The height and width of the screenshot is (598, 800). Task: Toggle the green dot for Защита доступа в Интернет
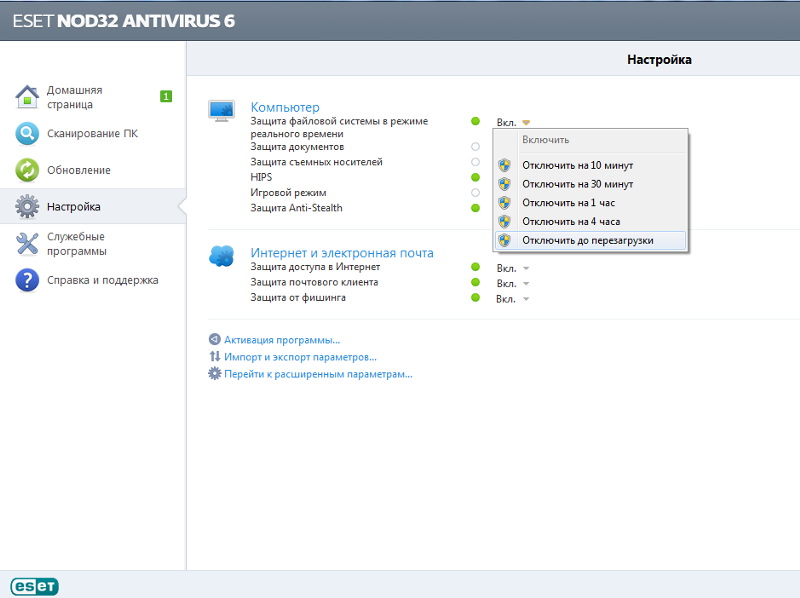(x=476, y=266)
